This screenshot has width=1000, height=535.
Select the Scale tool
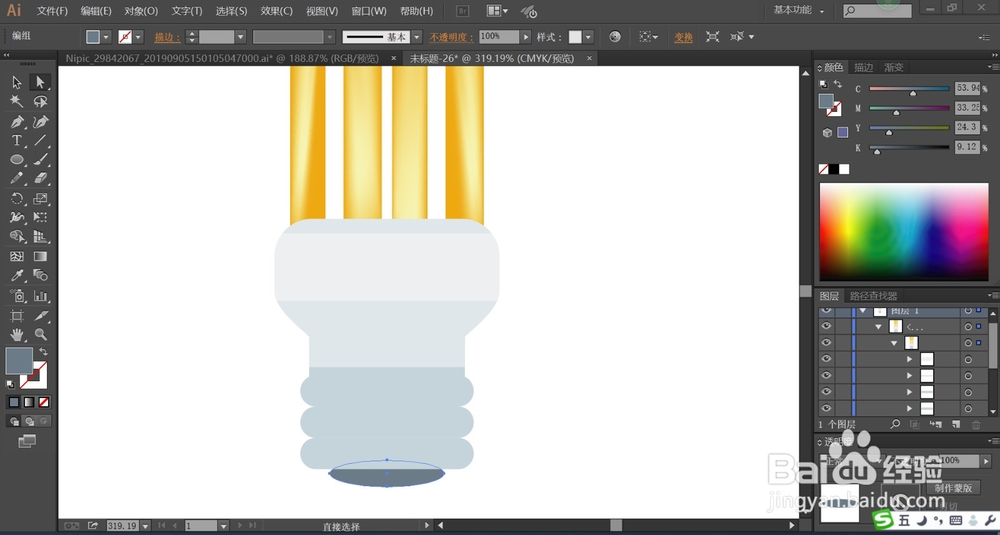pos(40,198)
